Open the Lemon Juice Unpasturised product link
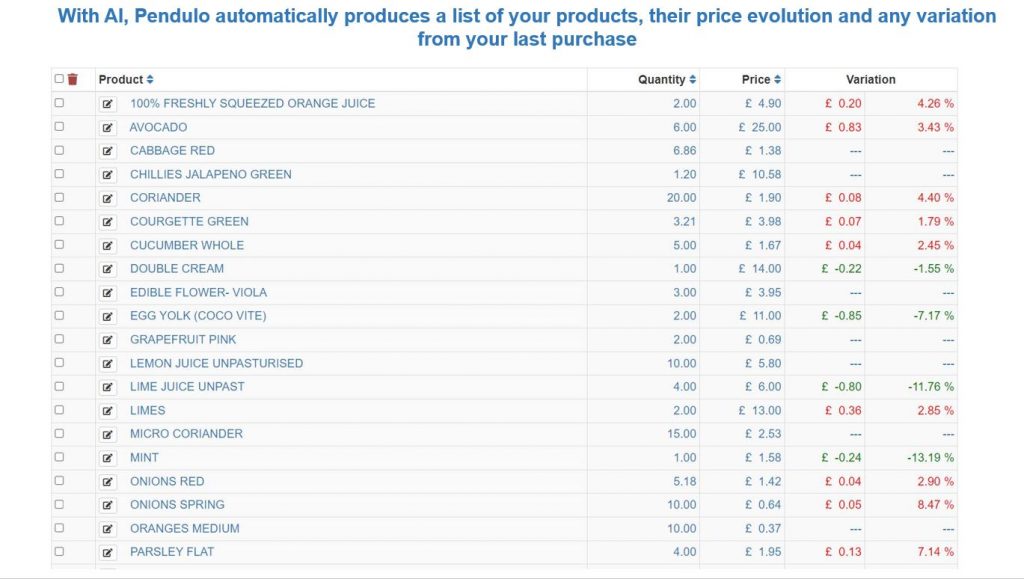The height and width of the screenshot is (579, 1024). pyautogui.click(x=216, y=363)
